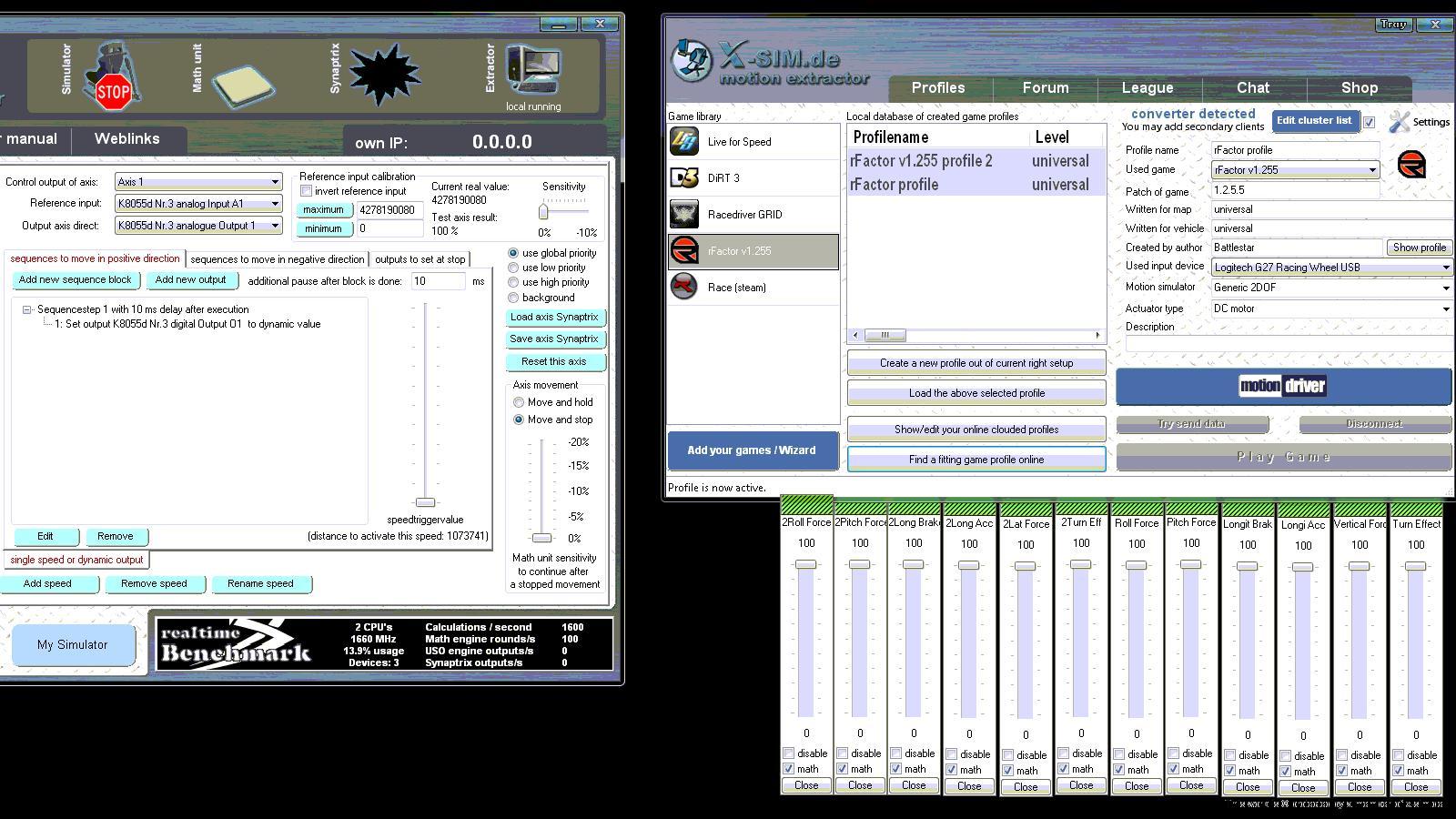Click Show profile button beside author
This screenshot has width=1456, height=819.
click(1419, 248)
